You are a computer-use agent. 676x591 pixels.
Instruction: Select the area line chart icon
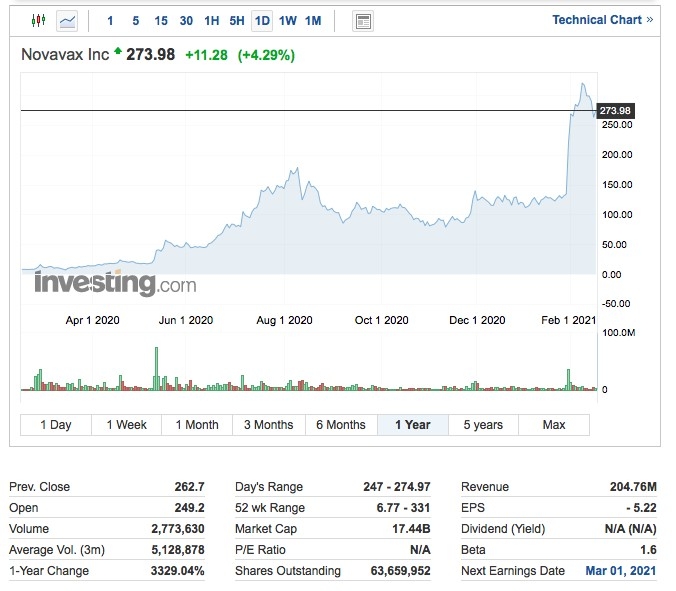[67, 21]
